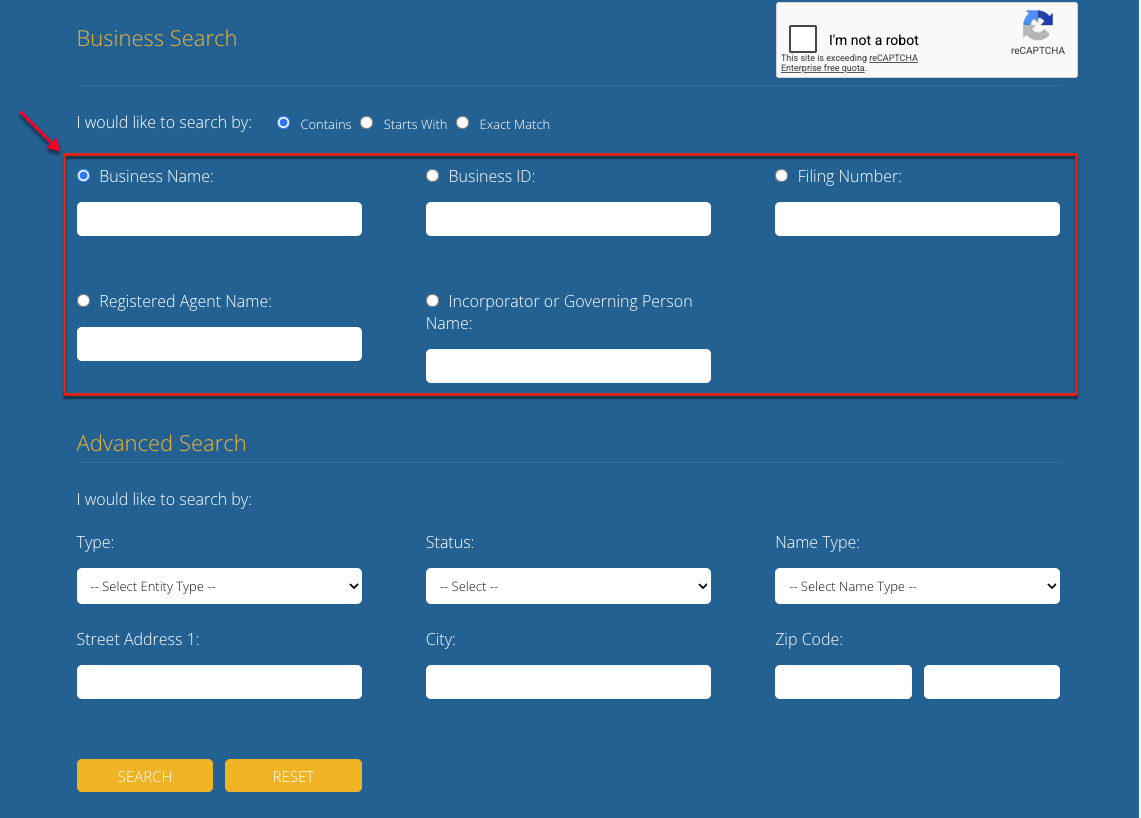Click the Business ID text field
Image resolution: width=1141 pixels, height=818 pixels.
pos(568,219)
